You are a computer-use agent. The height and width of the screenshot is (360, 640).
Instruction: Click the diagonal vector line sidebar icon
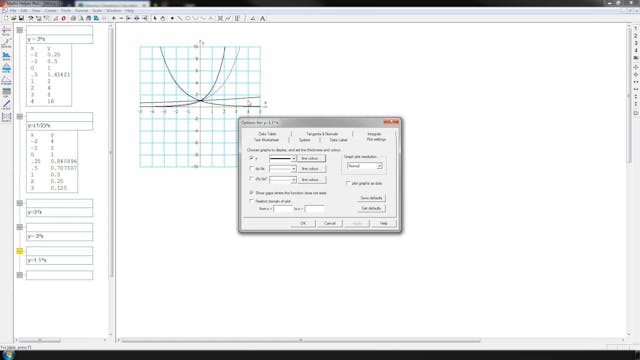point(6,105)
